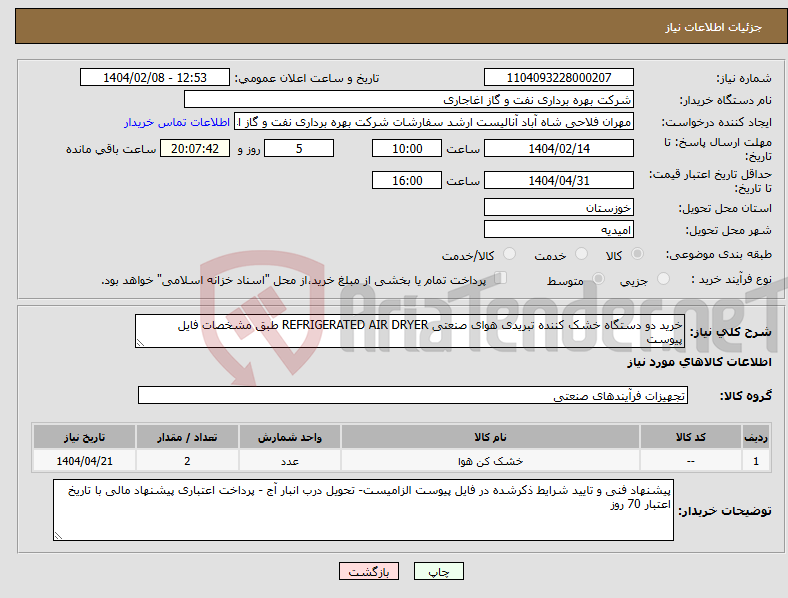The image size is (788, 598).
Task: Click the response deadline date 1404/02/14
Action: (x=558, y=148)
